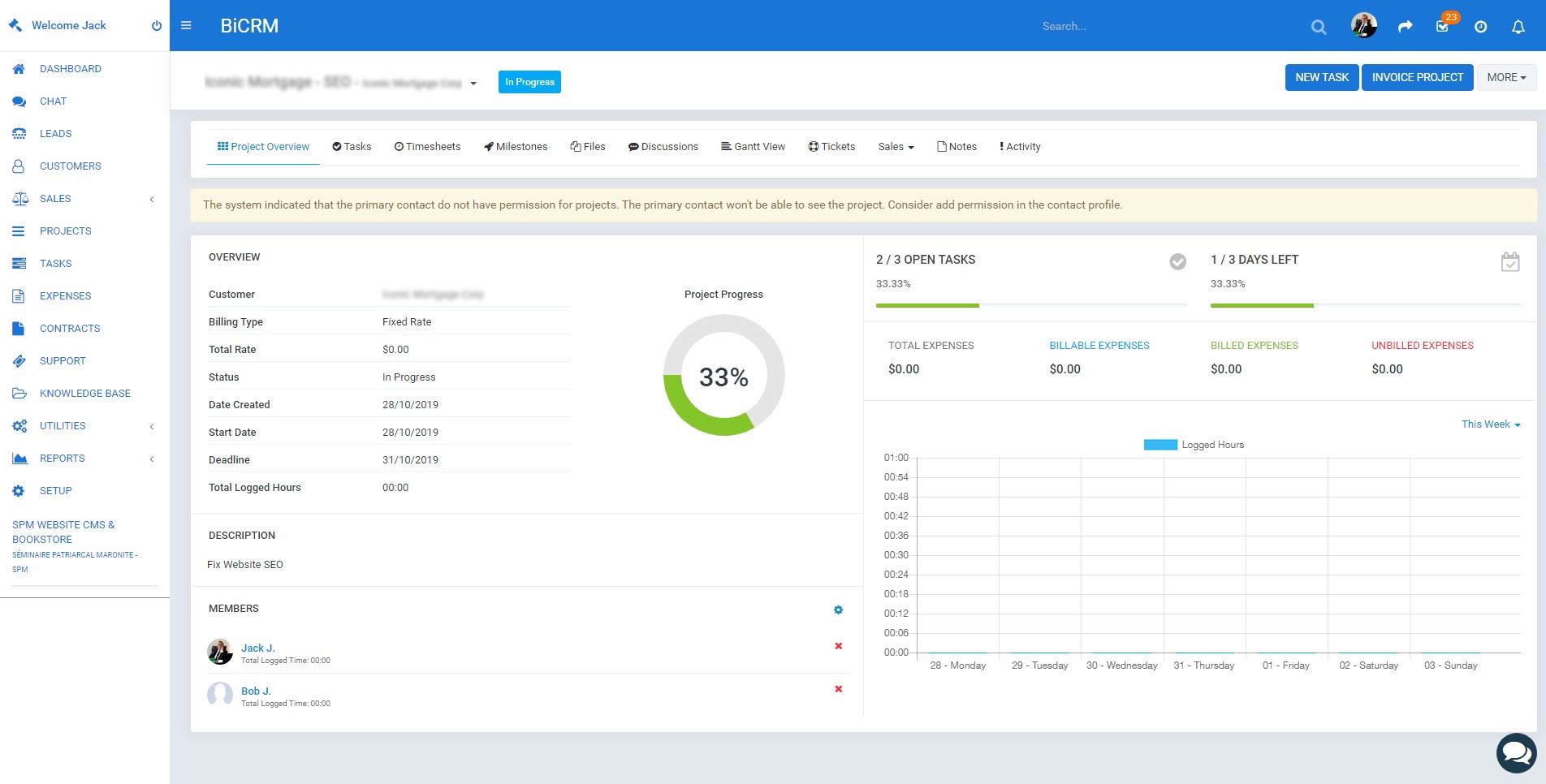The image size is (1546, 784).
Task: Click the share arrow icon
Action: [1405, 27]
